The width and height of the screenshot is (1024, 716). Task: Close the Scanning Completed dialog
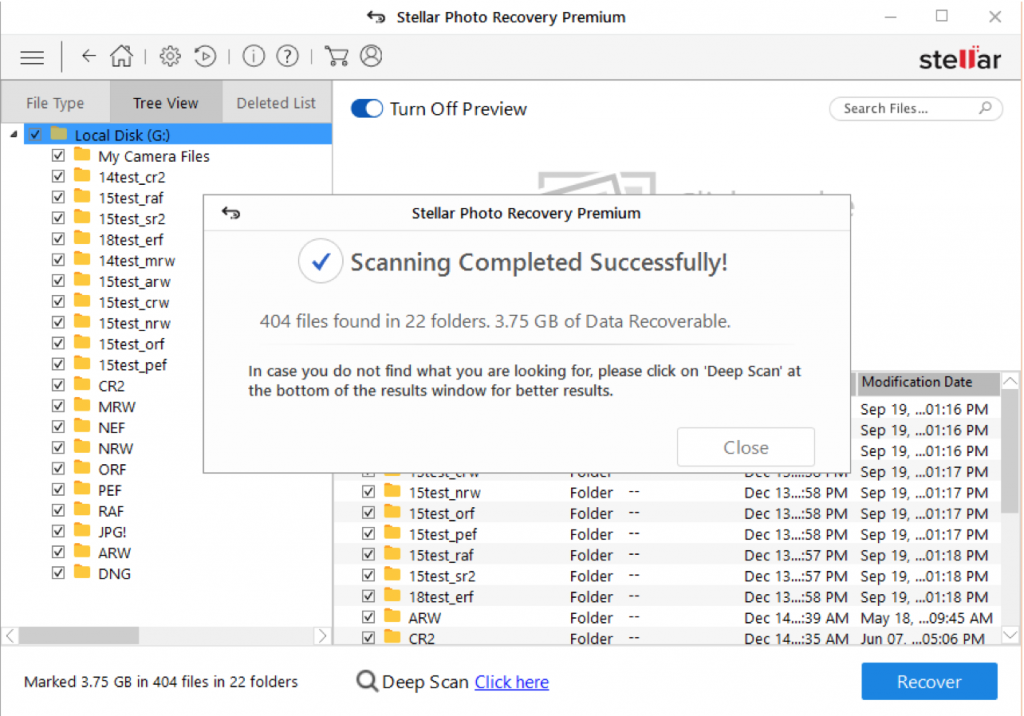point(745,448)
